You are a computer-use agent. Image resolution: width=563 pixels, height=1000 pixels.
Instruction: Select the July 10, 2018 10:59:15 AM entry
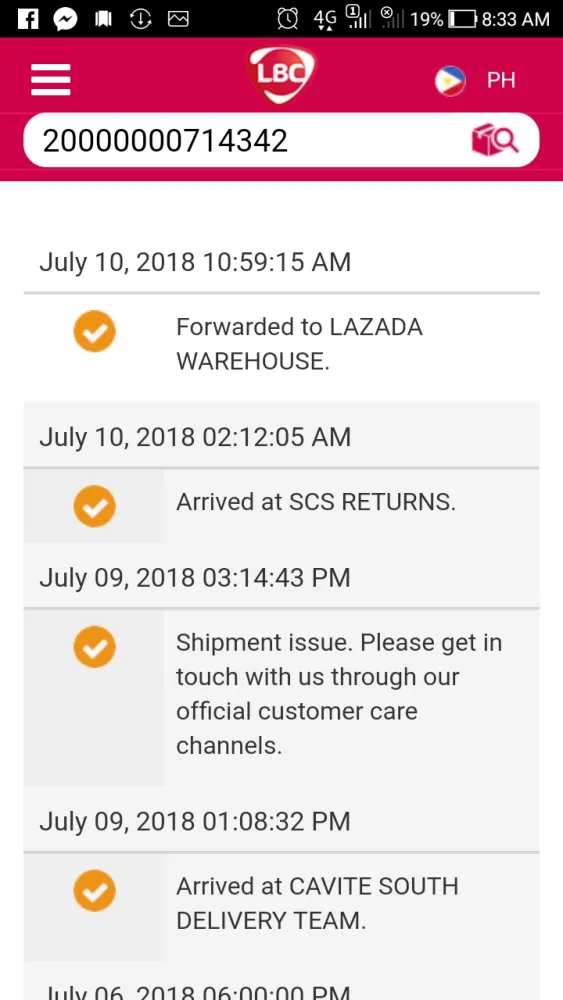pos(195,262)
